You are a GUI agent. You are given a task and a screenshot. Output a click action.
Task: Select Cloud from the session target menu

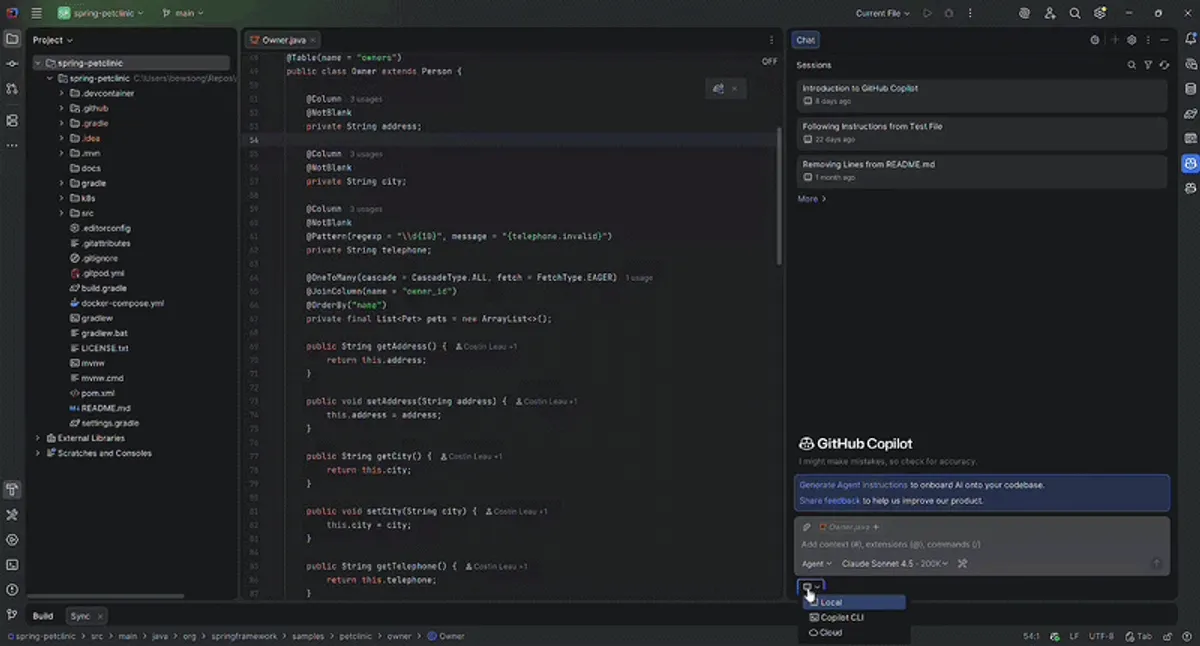pyautogui.click(x=855, y=632)
